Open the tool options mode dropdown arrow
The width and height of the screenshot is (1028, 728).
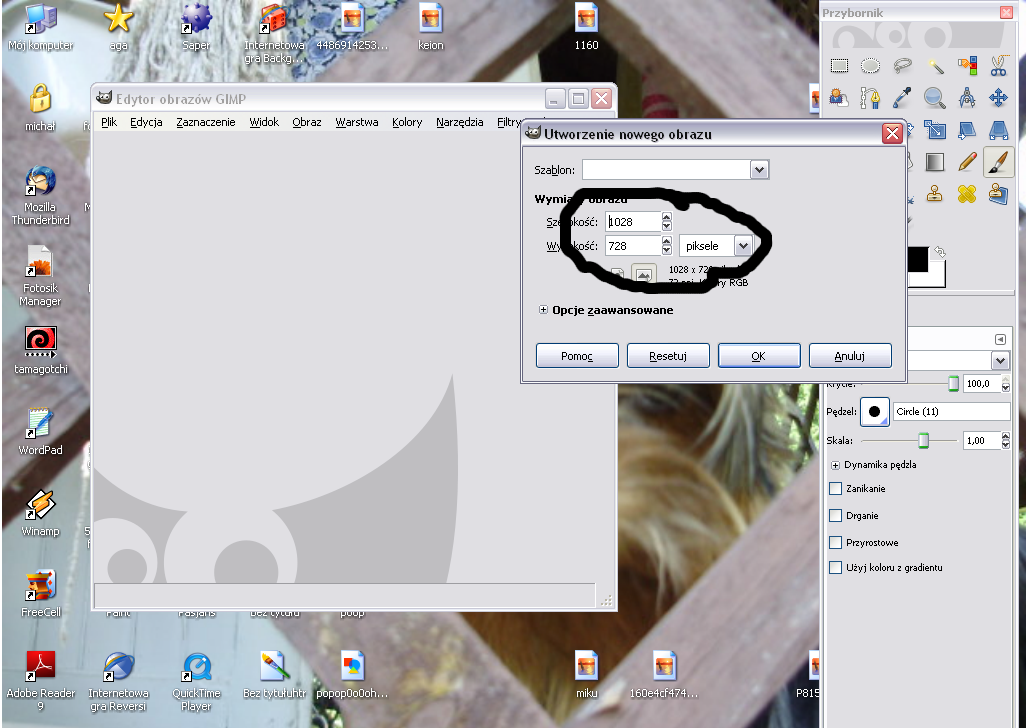click(1000, 360)
